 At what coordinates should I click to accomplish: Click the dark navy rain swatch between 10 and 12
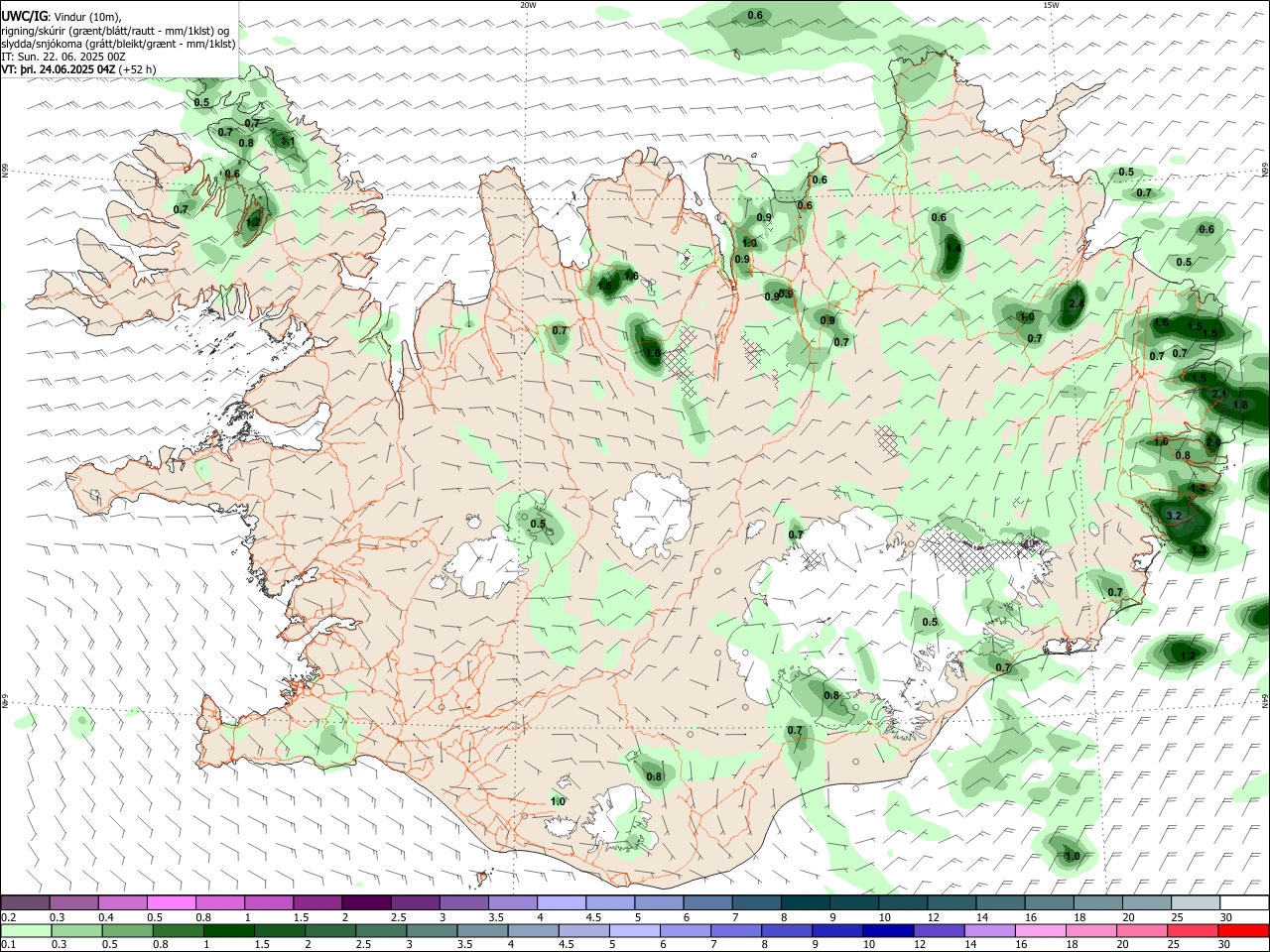click(x=886, y=931)
